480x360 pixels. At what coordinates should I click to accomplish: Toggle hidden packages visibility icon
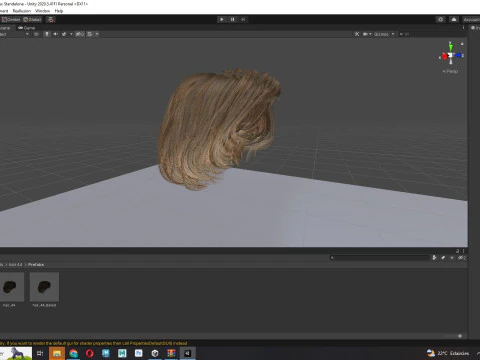click(462, 257)
